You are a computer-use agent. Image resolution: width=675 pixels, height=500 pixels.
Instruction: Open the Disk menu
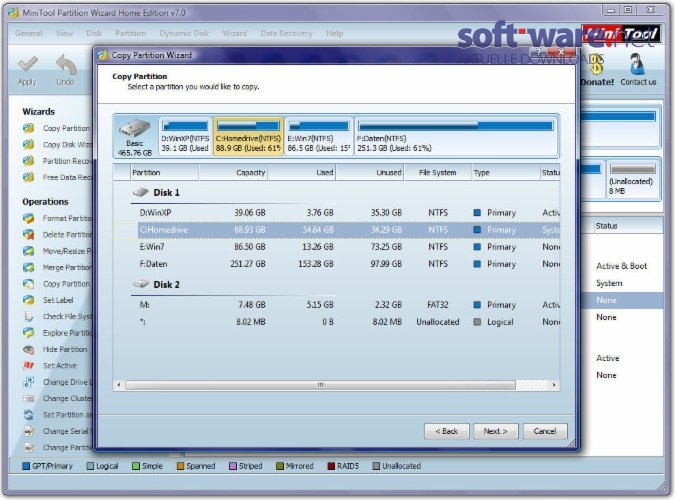[x=94, y=33]
